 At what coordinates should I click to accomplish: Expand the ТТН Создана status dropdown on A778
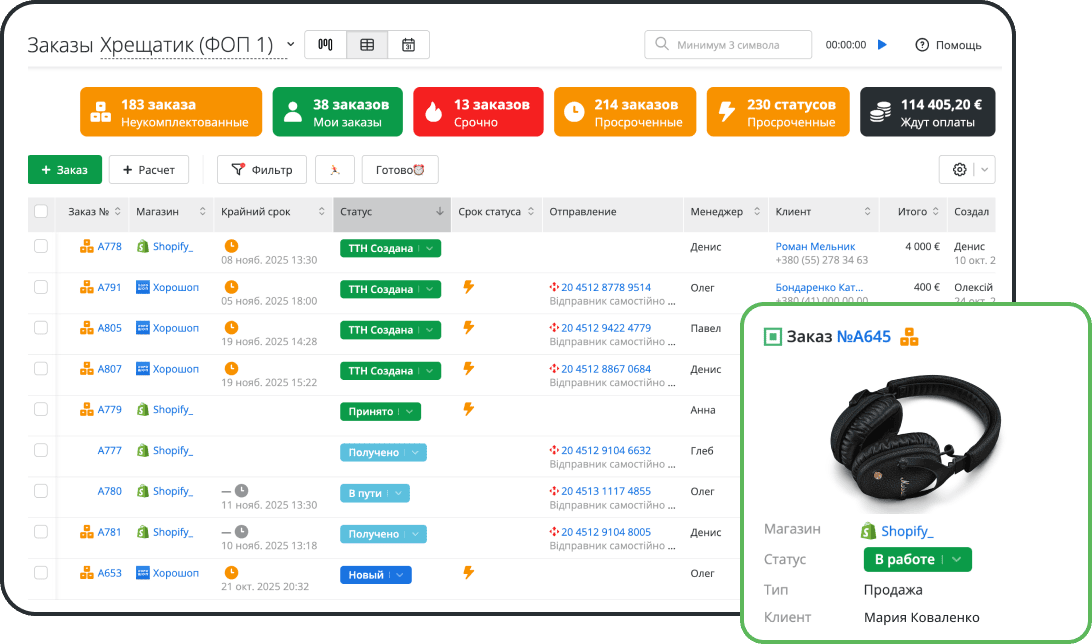430,246
